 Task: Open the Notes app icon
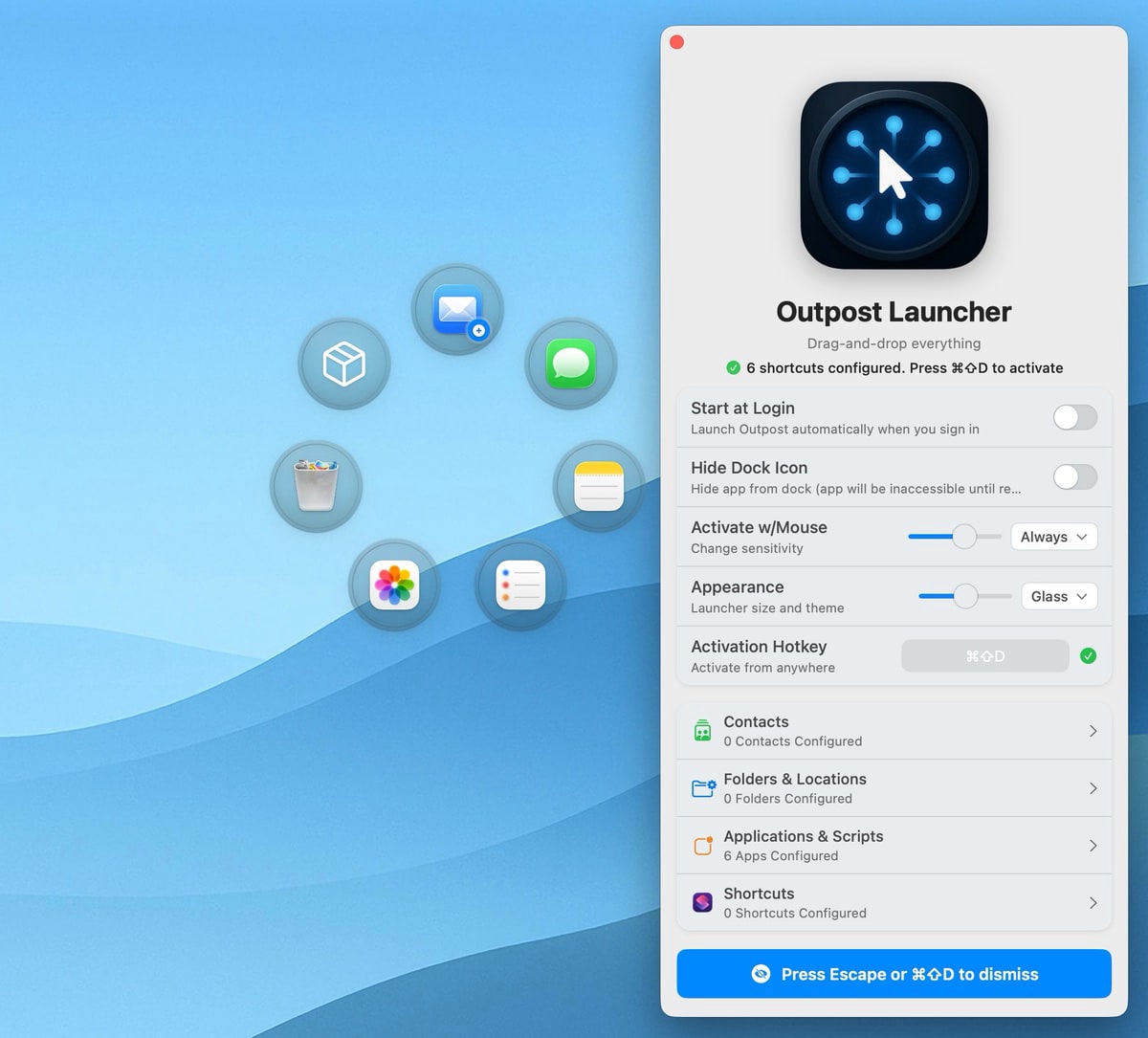tap(599, 487)
